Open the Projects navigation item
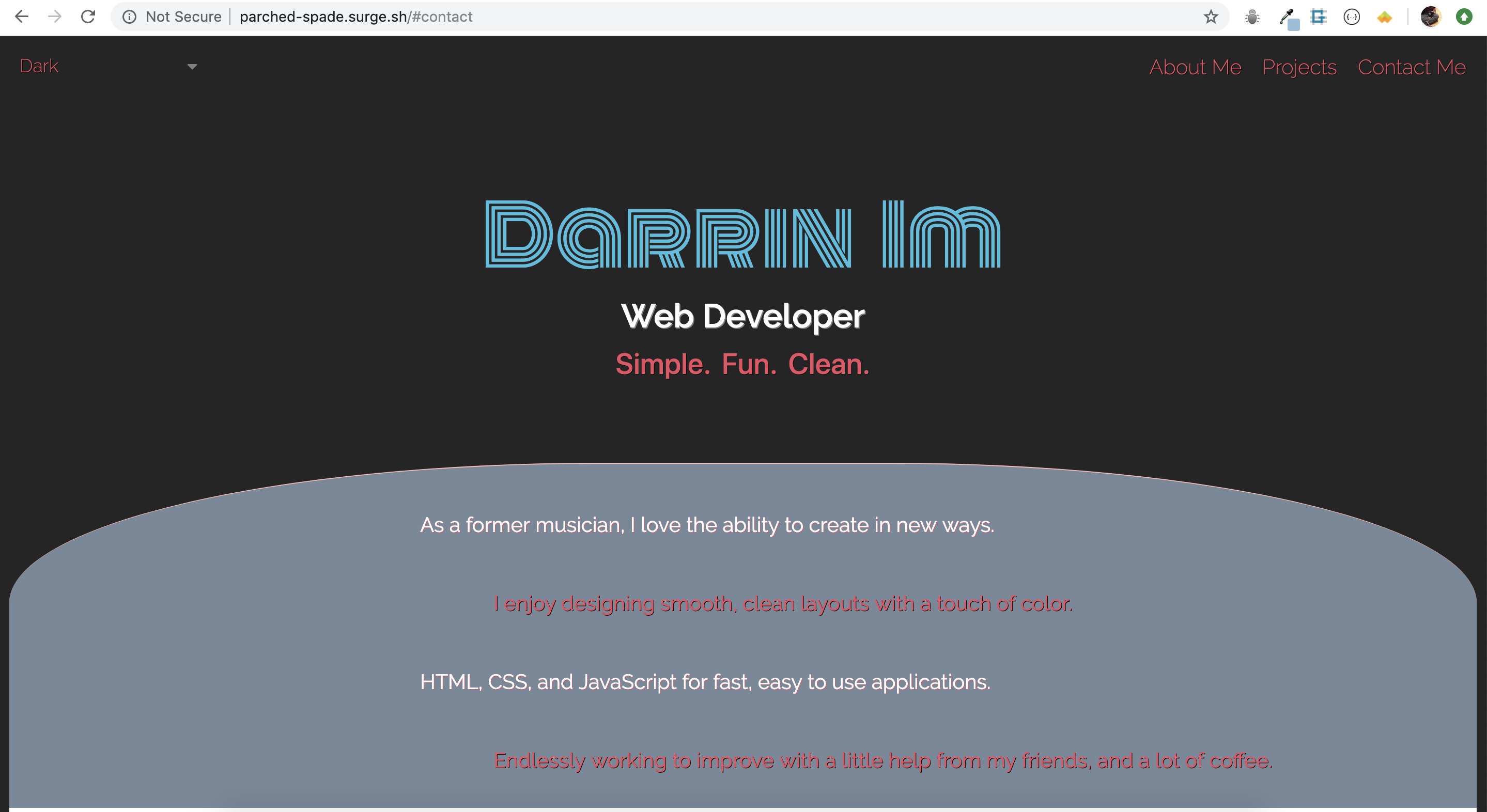This screenshot has width=1487, height=812. point(1299,68)
